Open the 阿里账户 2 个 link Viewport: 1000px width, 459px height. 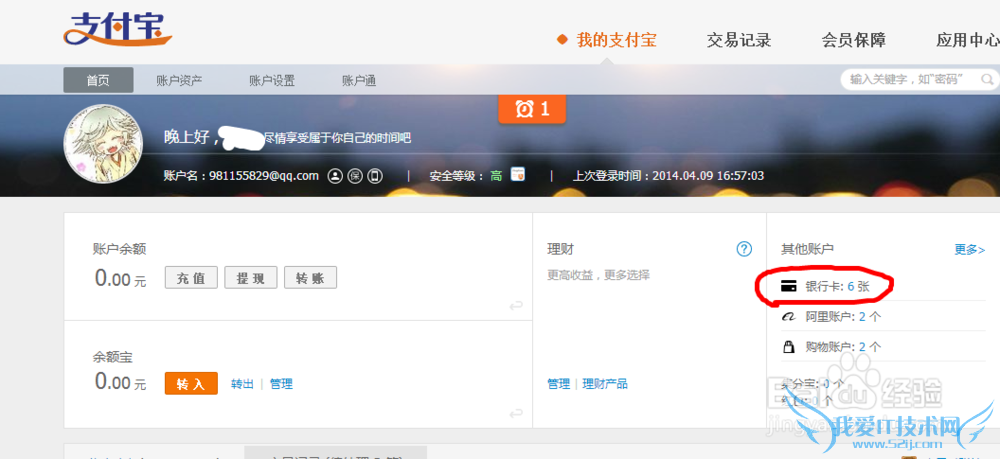pyautogui.click(x=843, y=317)
